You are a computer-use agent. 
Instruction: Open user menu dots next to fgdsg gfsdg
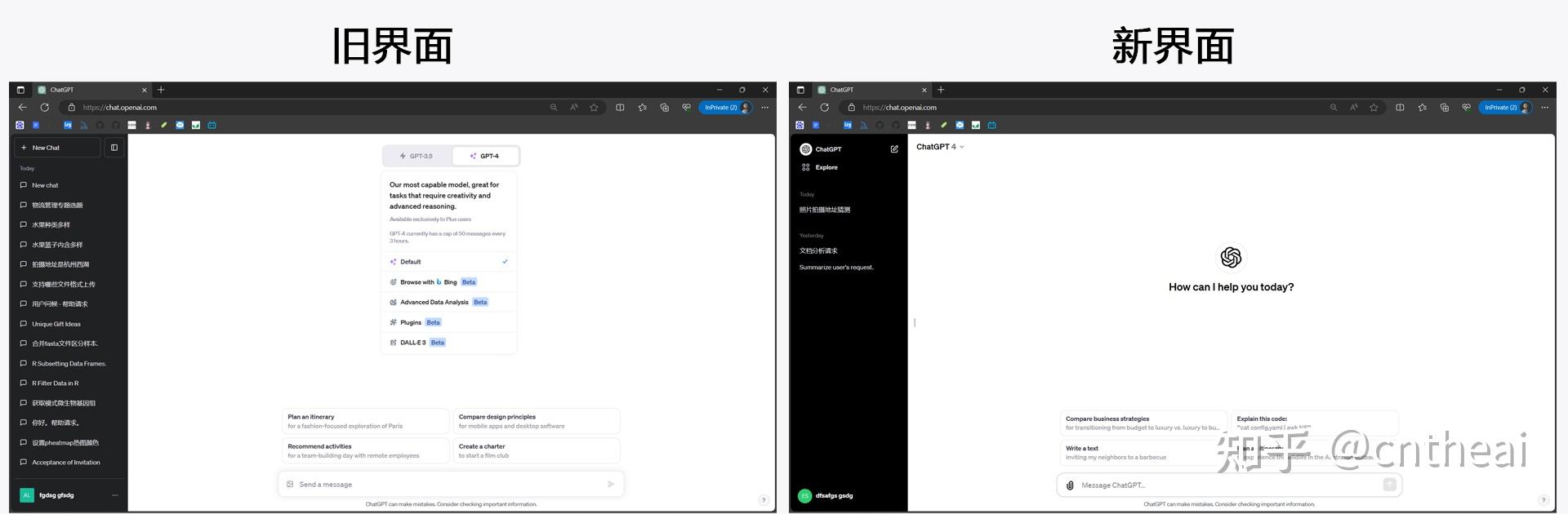[115, 495]
